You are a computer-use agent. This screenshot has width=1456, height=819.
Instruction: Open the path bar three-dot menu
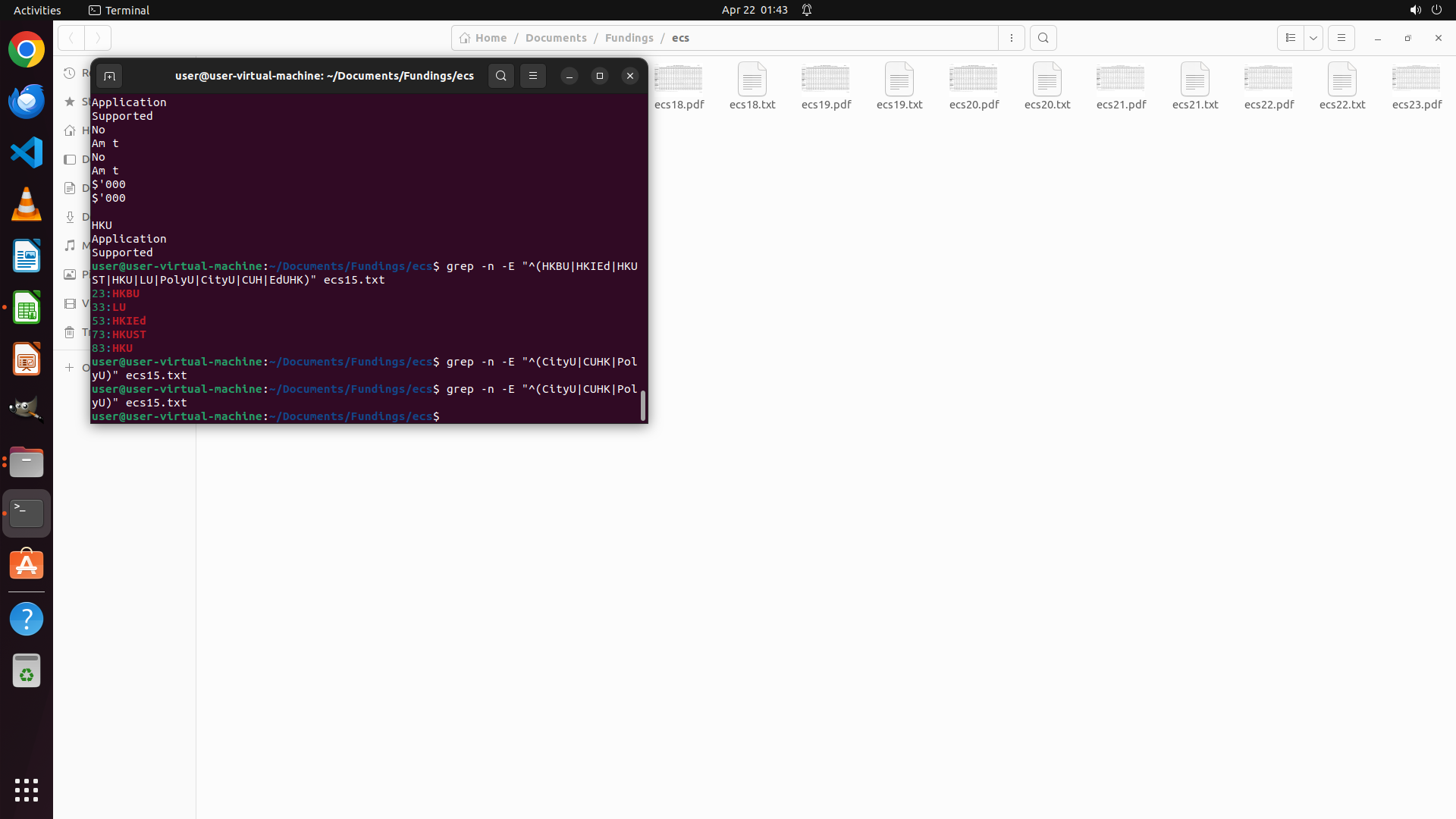[1012, 38]
